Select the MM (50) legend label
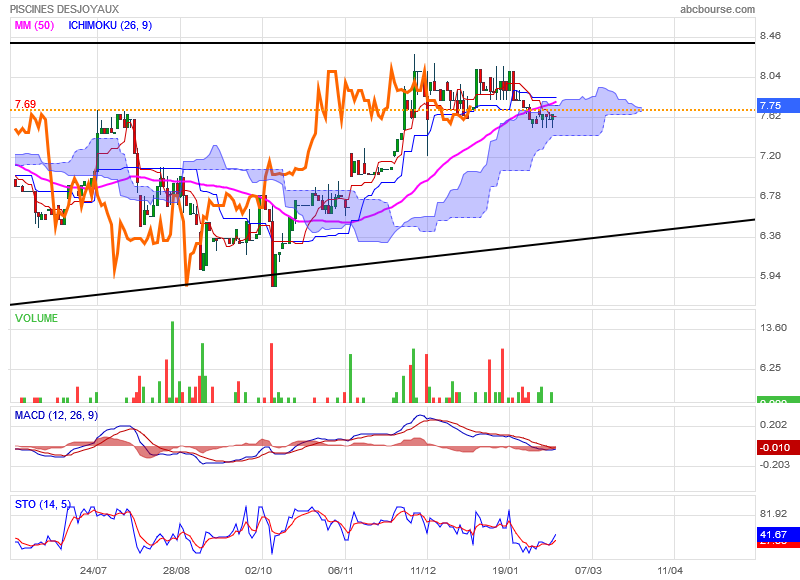 click(34, 26)
